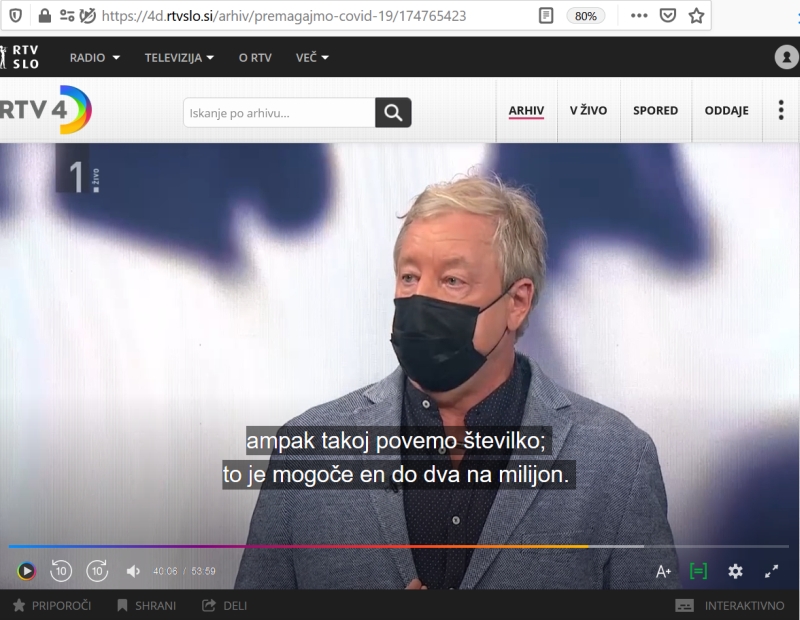Toggle subtitles with green bracket icon
Viewport: 800px width, 620px height.
[x=698, y=571]
